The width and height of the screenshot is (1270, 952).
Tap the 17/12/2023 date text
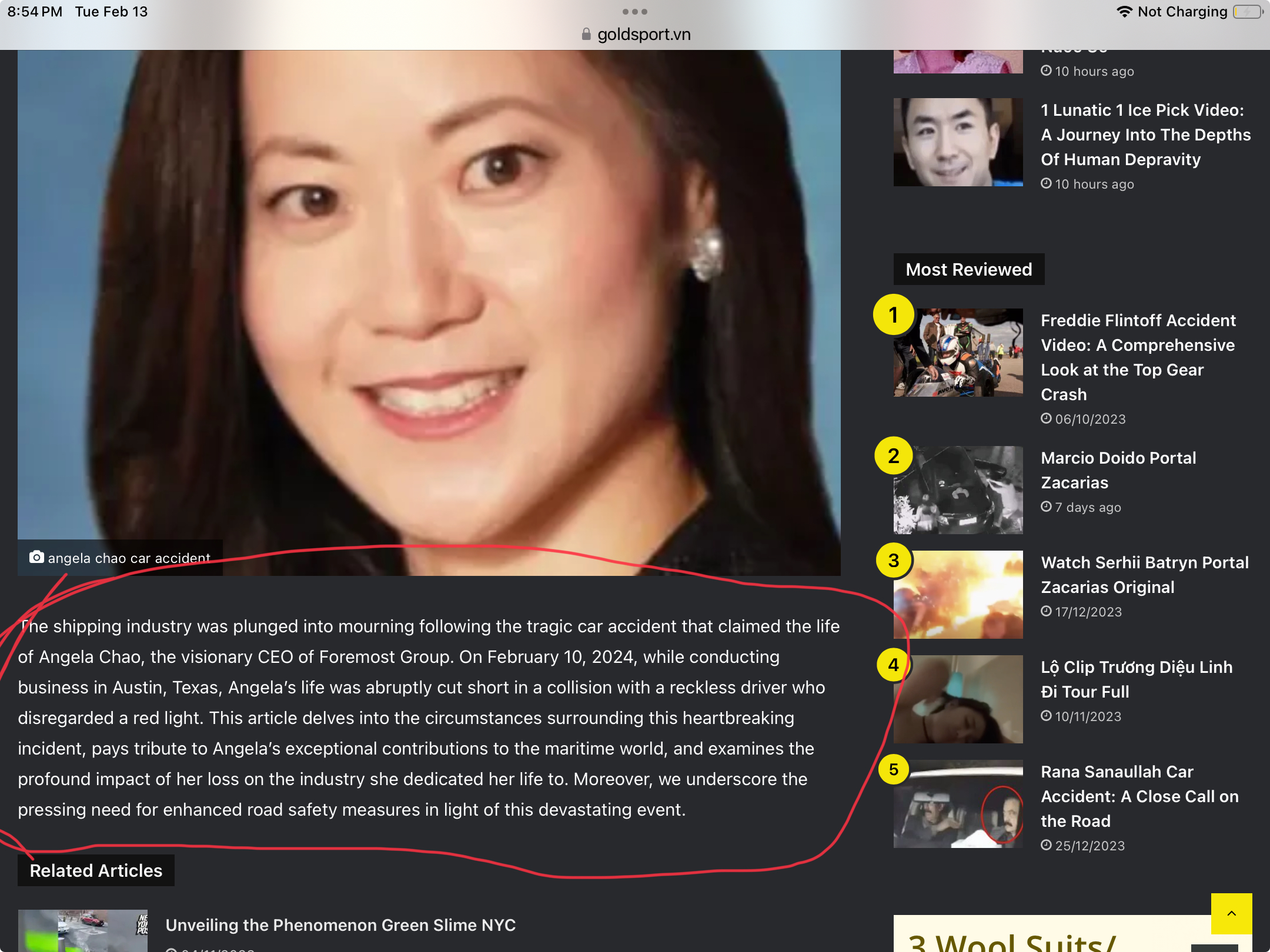[x=1088, y=612]
